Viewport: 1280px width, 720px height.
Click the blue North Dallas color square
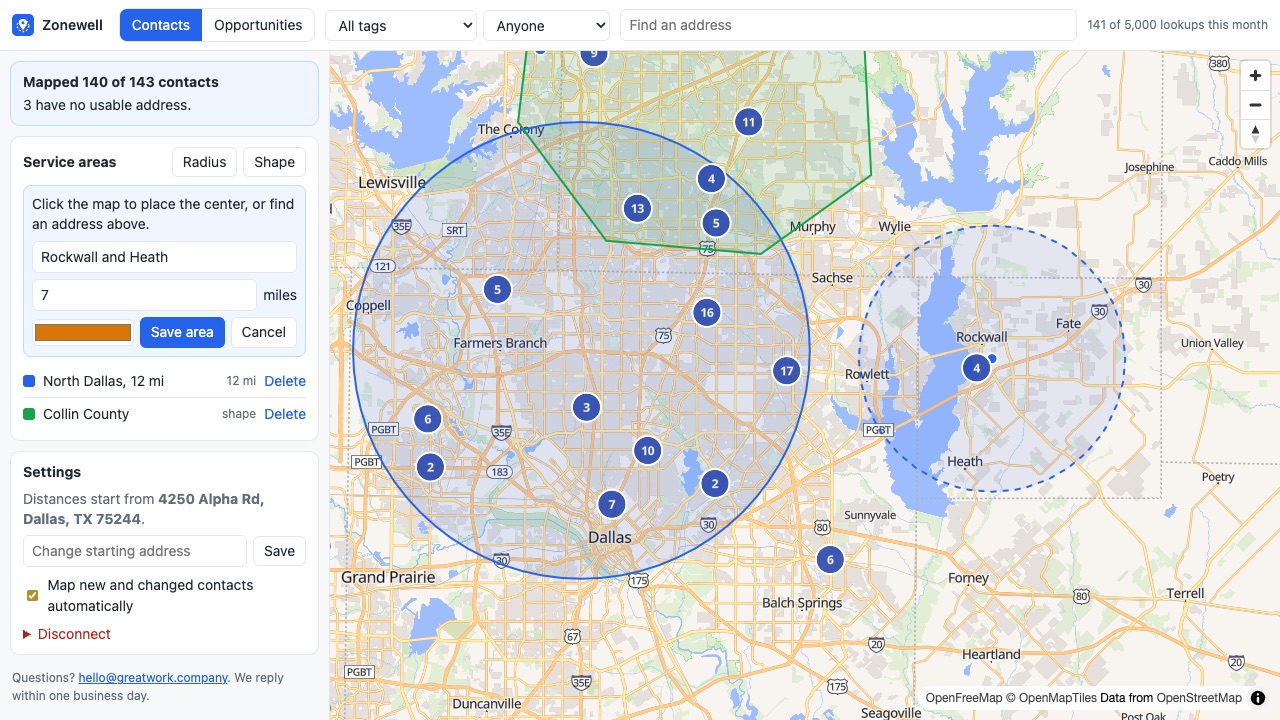29,381
